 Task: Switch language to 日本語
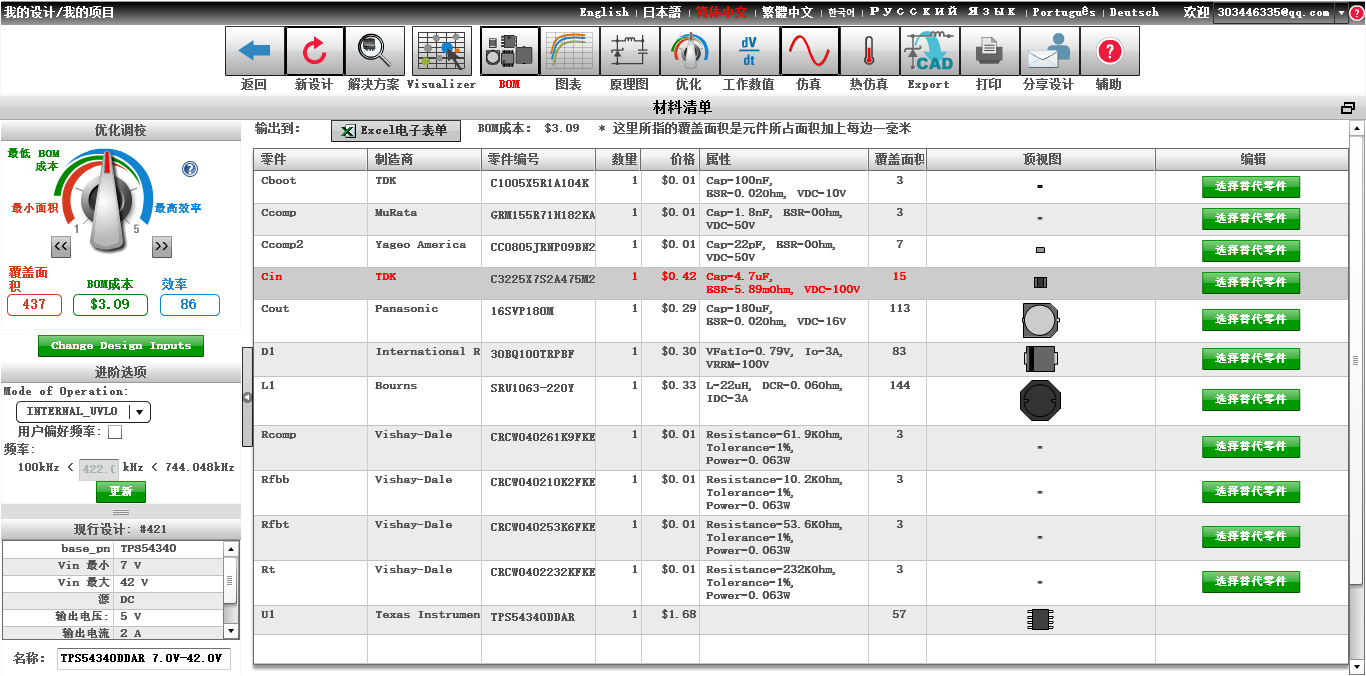pyautogui.click(x=661, y=12)
